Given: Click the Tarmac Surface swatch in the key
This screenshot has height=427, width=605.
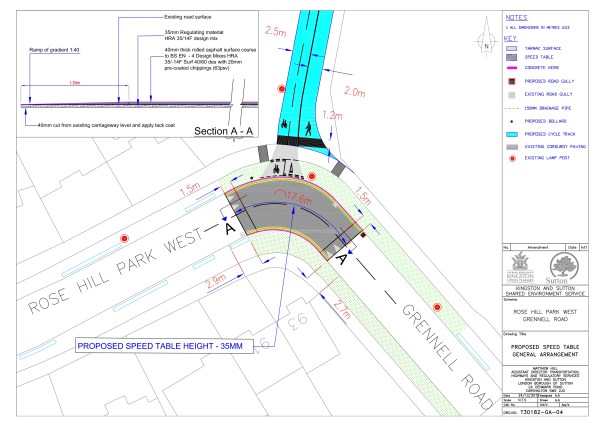Looking at the screenshot, I should (x=511, y=49).
